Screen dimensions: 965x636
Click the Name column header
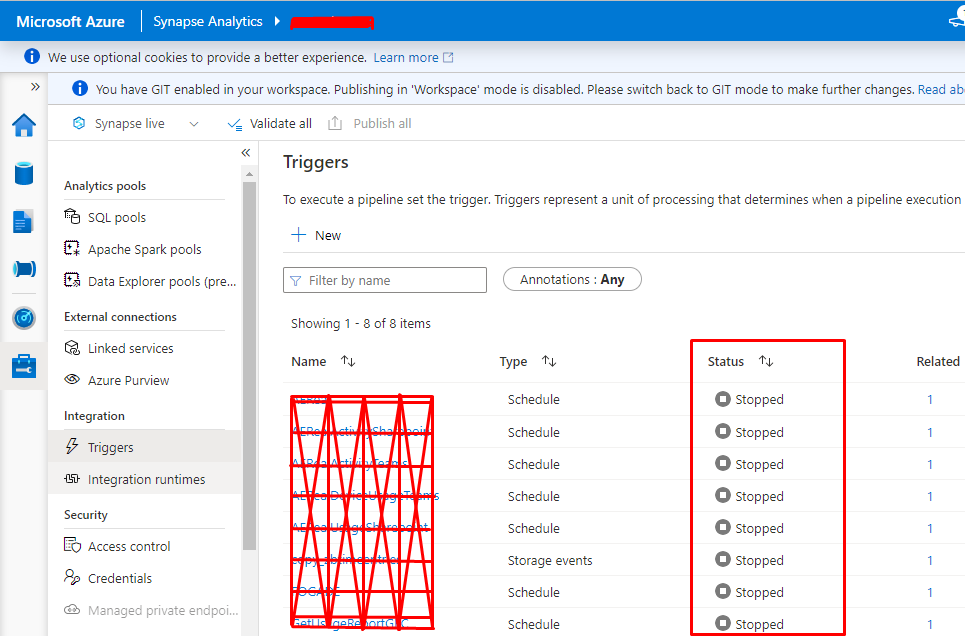pyautogui.click(x=309, y=361)
